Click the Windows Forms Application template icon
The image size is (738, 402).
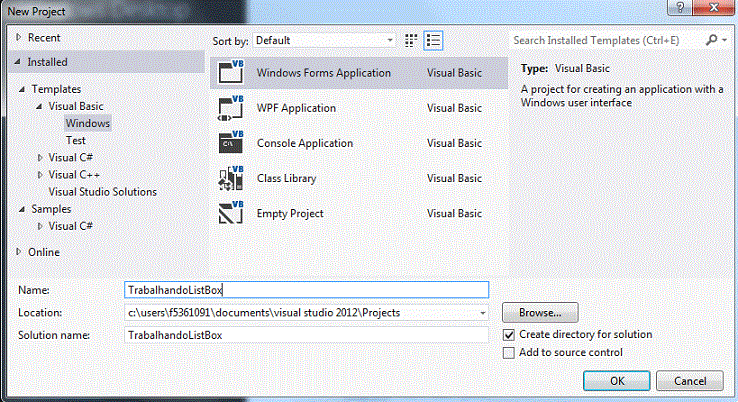coord(231,72)
